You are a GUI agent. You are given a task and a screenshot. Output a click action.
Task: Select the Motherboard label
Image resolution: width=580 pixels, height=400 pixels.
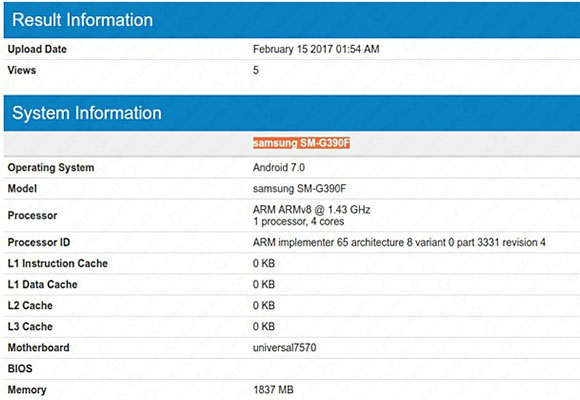pos(38,348)
